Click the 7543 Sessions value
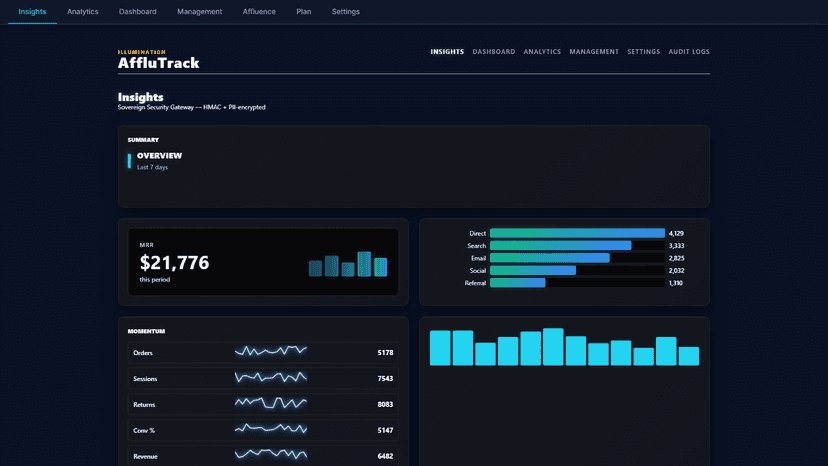Image resolution: width=828 pixels, height=466 pixels. point(385,378)
